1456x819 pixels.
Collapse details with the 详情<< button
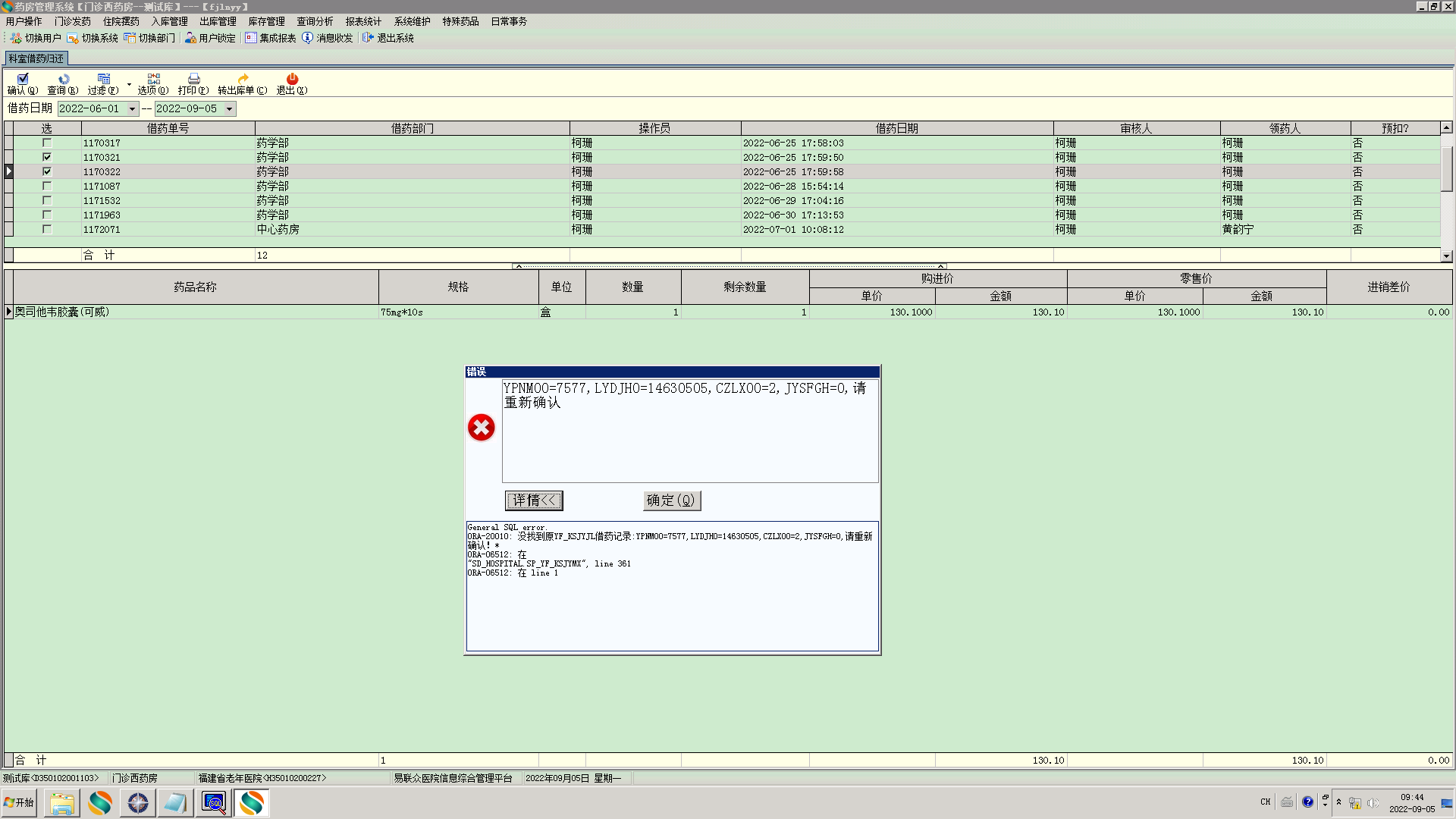(534, 500)
